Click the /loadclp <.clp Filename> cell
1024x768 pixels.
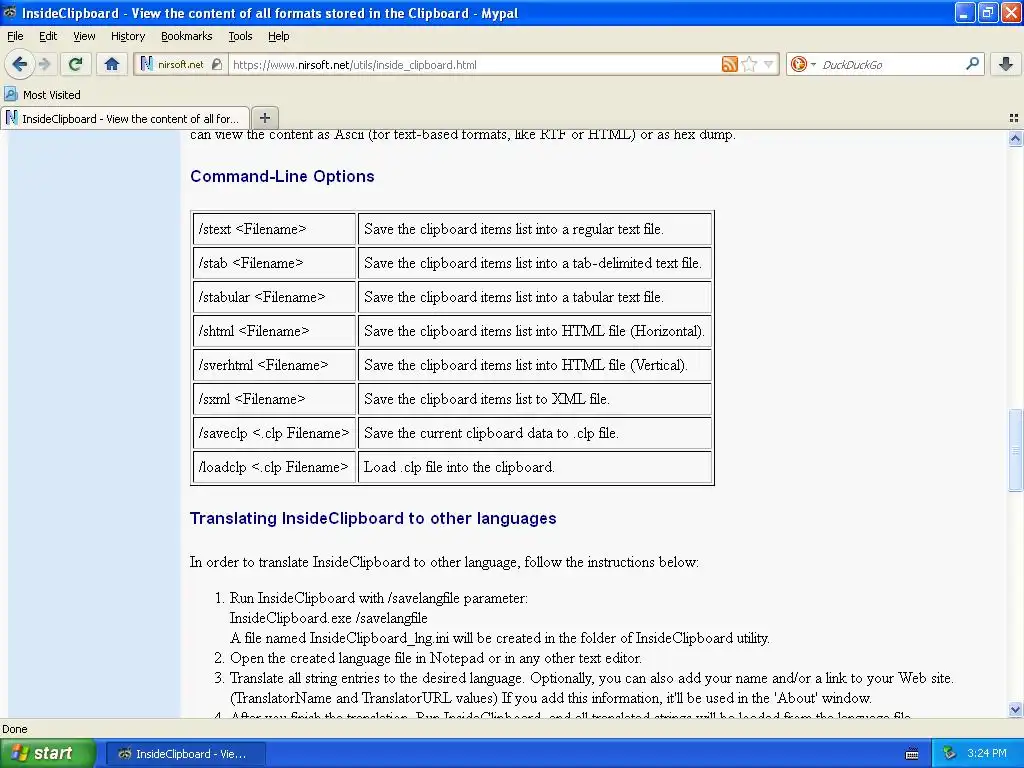point(274,467)
